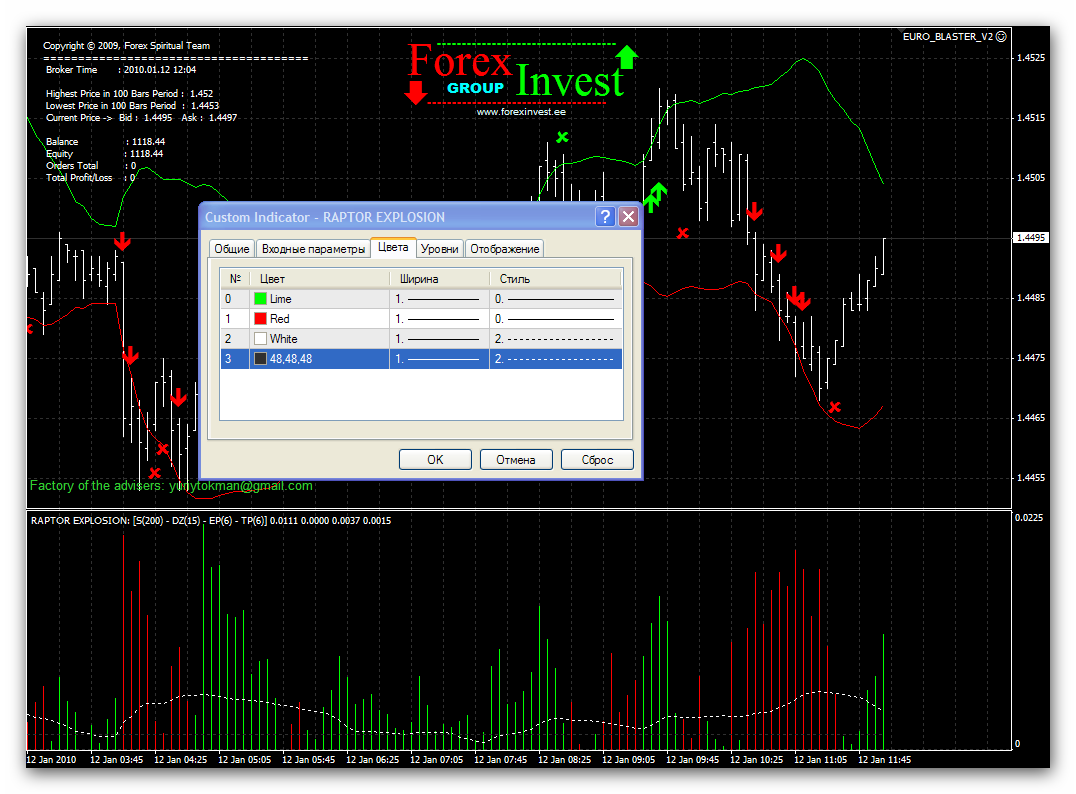This screenshot has height=794, width=1076.
Task: Click the Lime color swatch
Action: (x=260, y=299)
